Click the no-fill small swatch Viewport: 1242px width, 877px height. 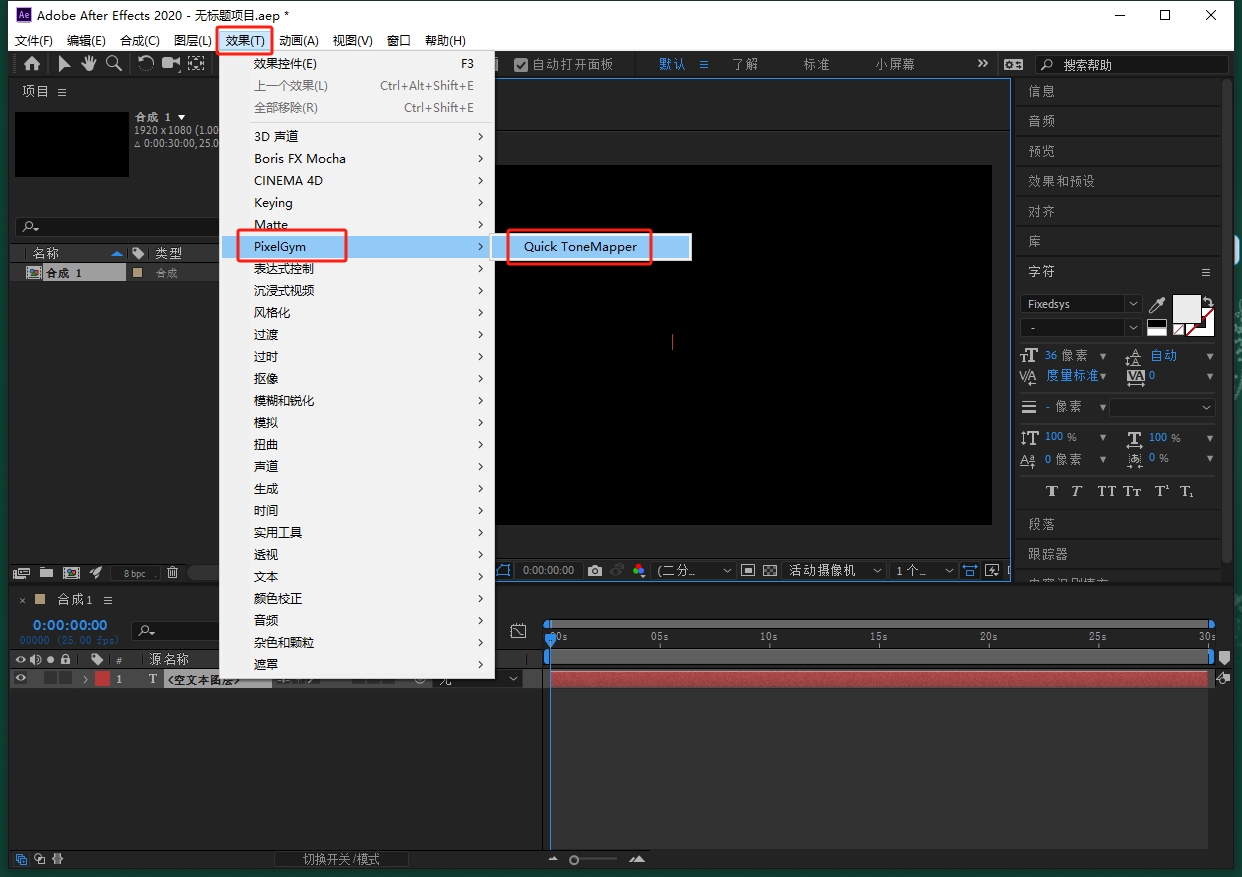[1179, 329]
